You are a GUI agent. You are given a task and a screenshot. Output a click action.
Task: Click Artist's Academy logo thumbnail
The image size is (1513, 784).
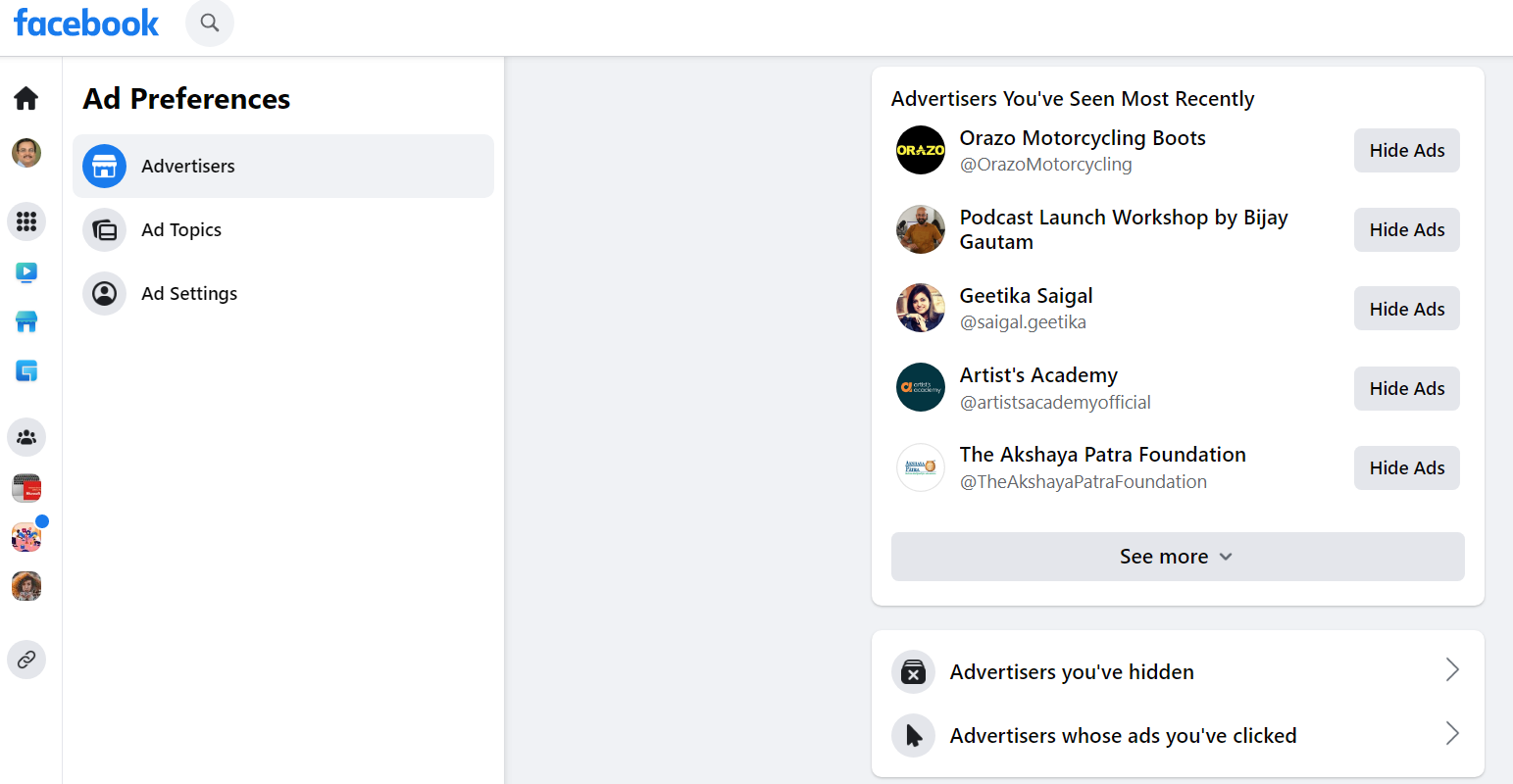(x=921, y=388)
